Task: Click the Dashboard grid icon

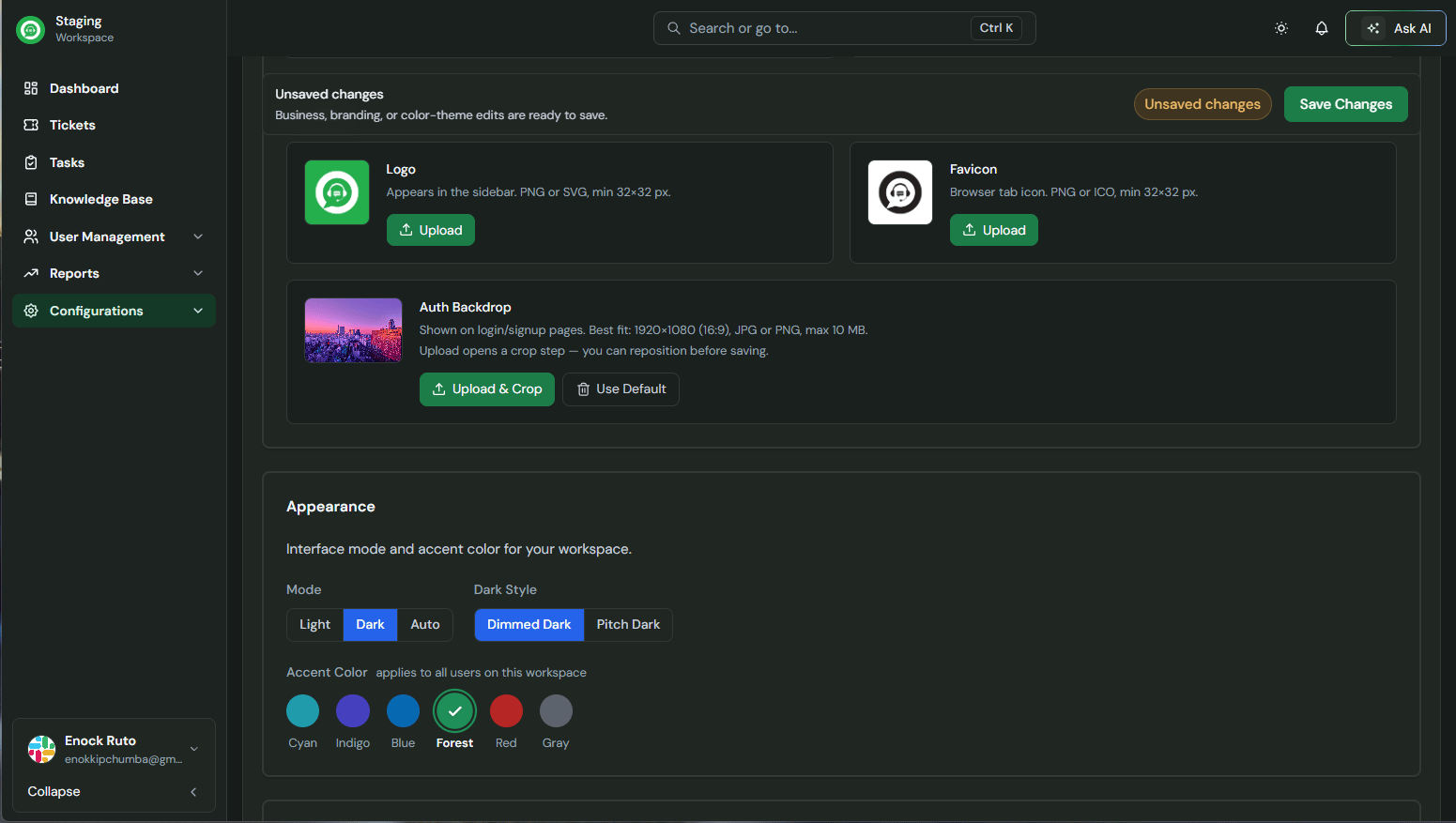Action: coord(31,88)
